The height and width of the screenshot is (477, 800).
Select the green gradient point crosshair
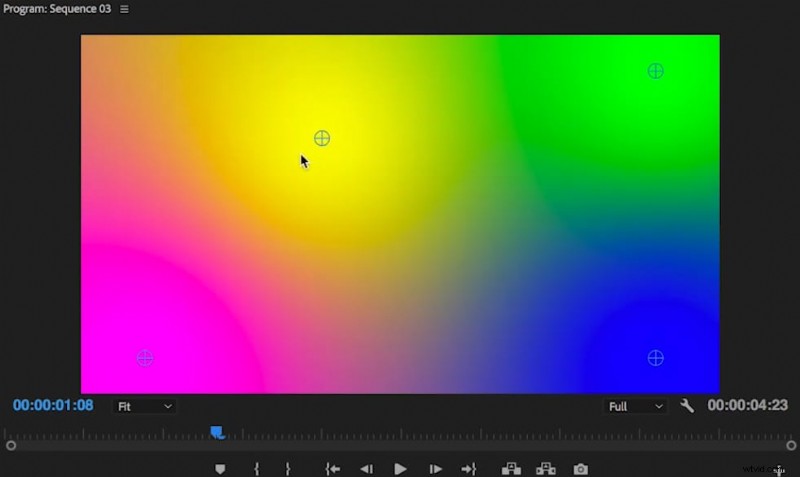(656, 71)
